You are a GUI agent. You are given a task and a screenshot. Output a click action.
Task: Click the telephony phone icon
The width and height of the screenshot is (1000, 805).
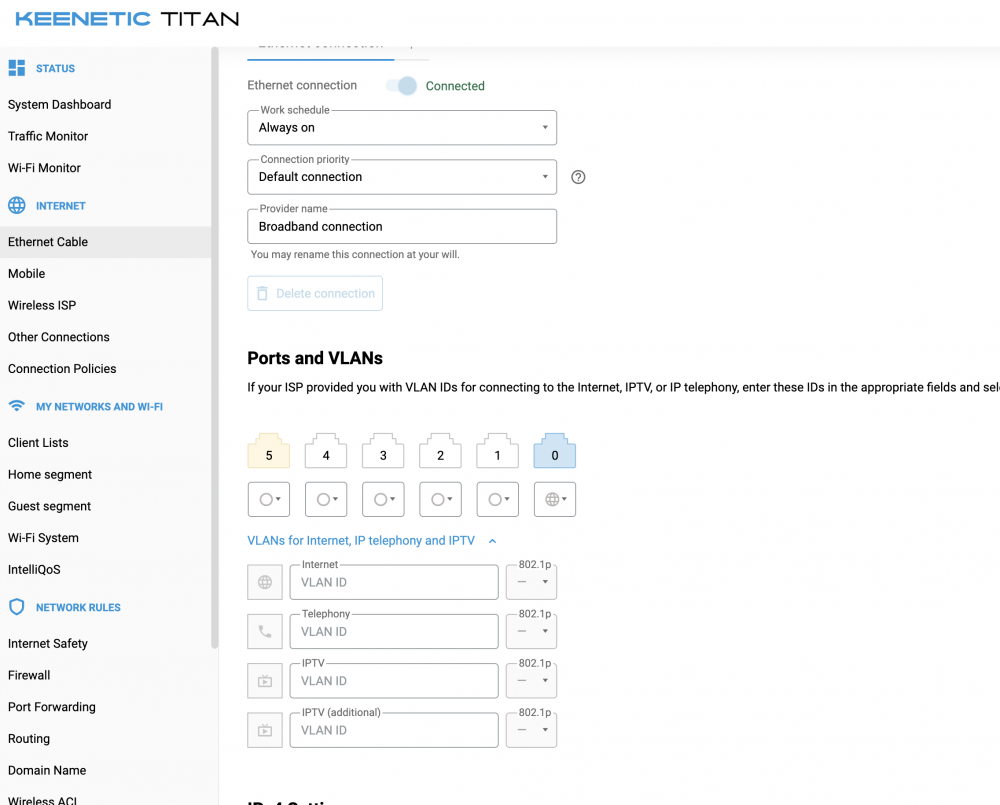tap(265, 631)
